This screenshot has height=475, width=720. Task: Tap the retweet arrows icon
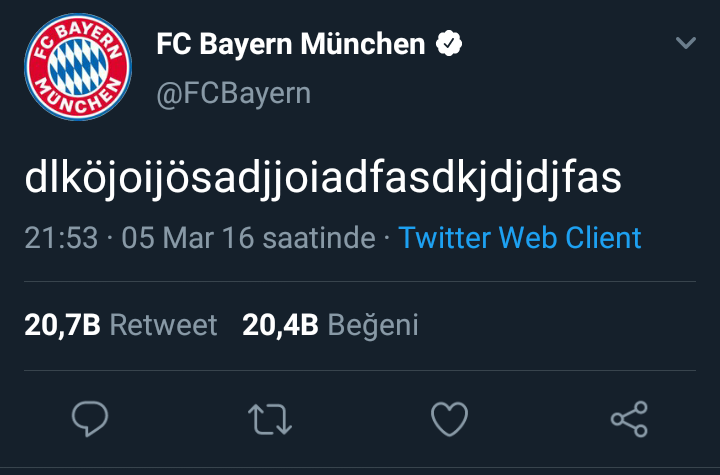point(270,418)
